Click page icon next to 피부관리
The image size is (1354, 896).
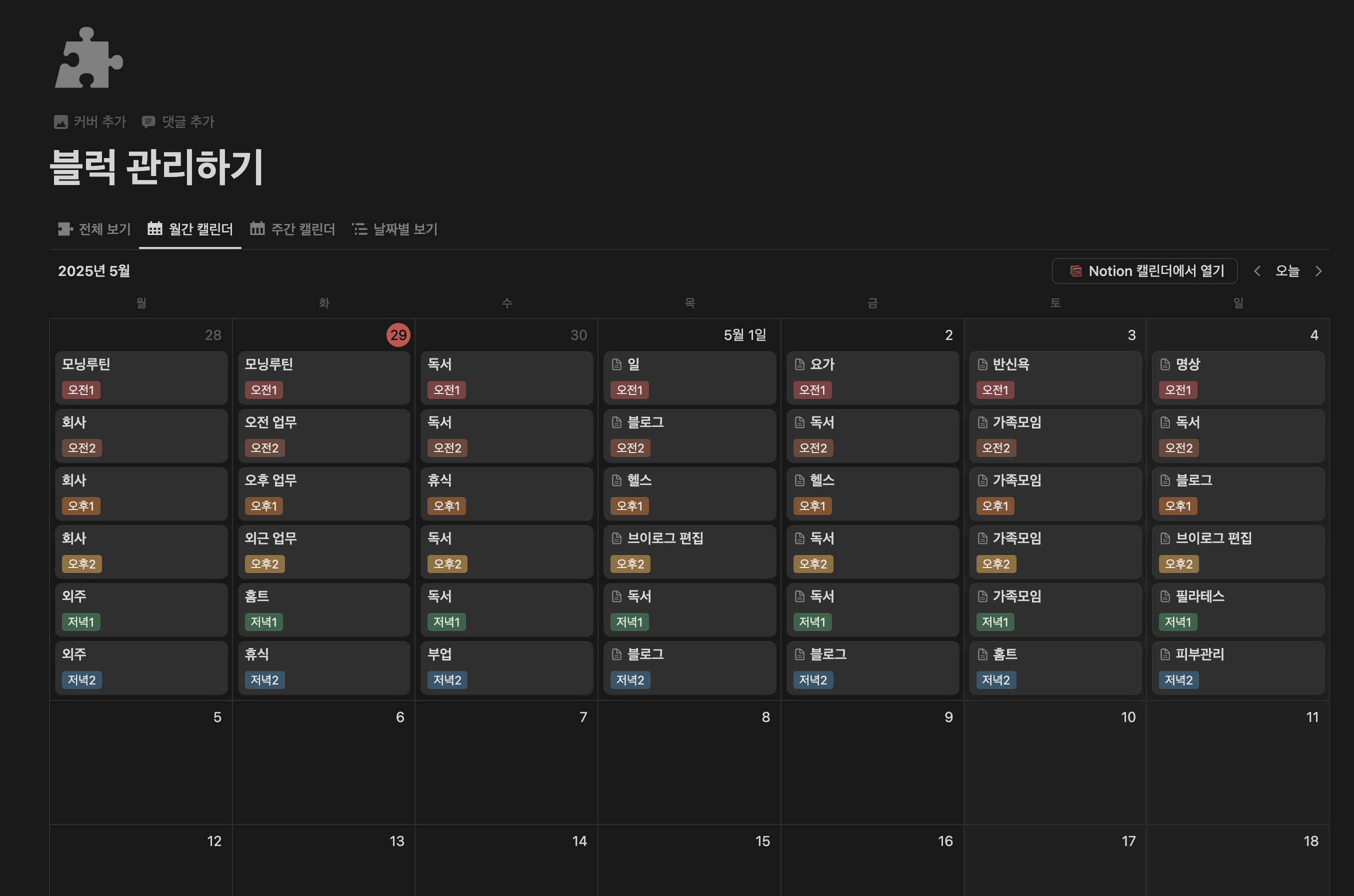[1165, 654]
